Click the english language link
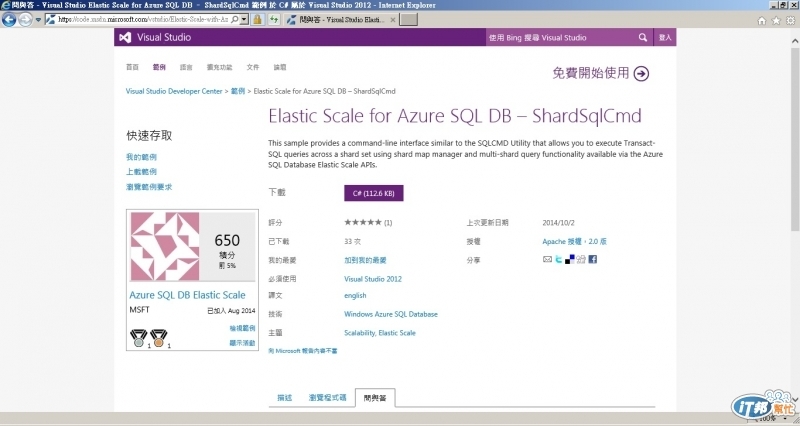The width and height of the screenshot is (800, 426). click(355, 295)
